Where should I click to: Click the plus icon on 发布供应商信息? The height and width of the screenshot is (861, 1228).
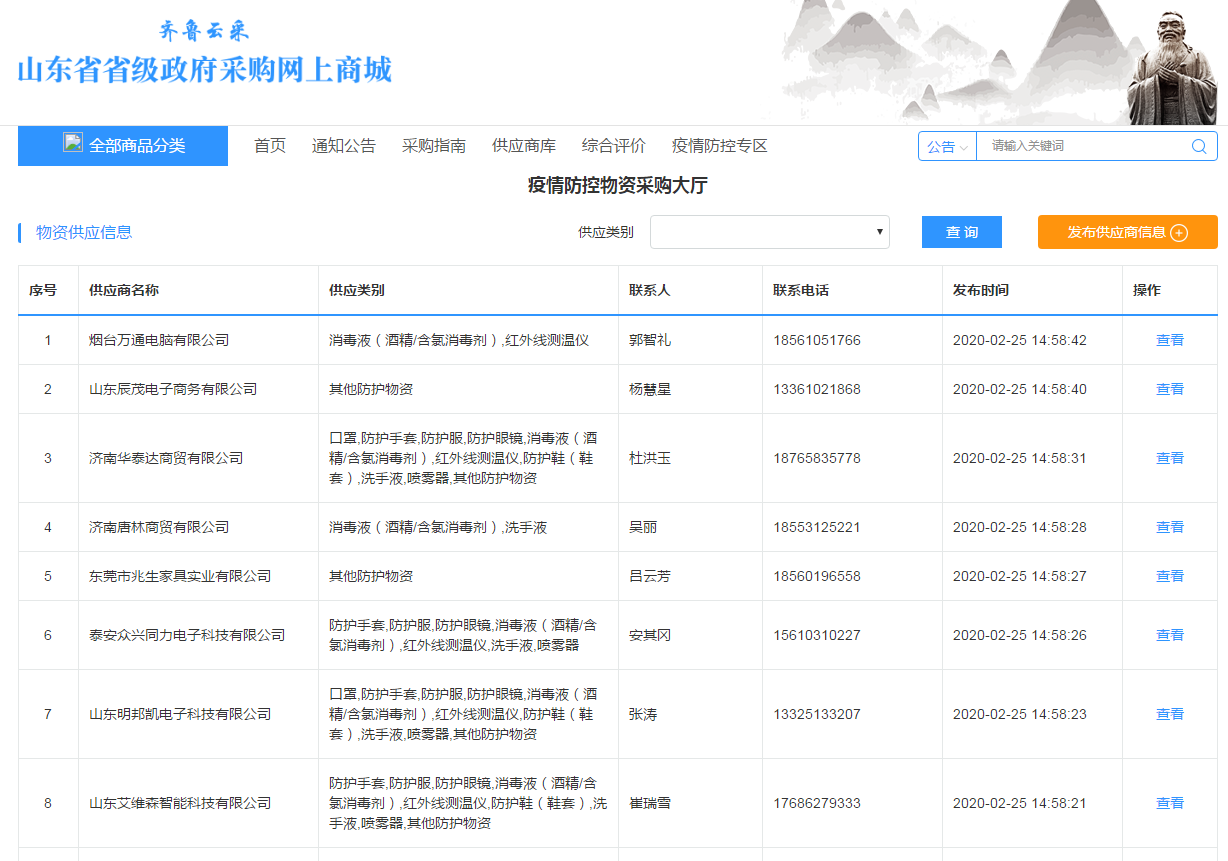point(1179,233)
